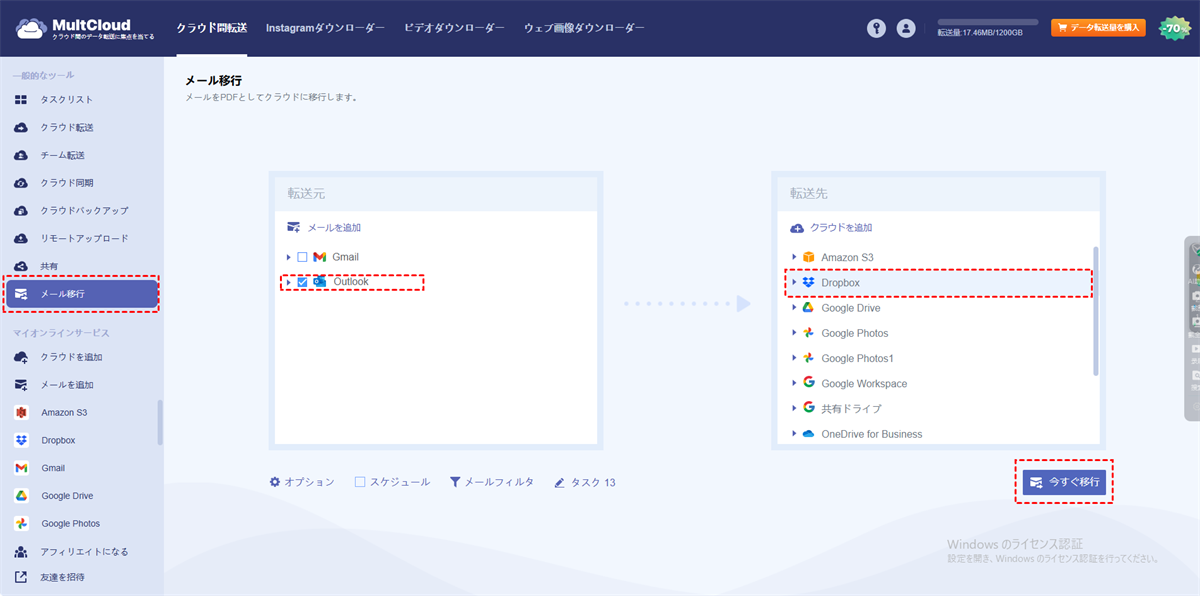
Task: Expand the Google Photos1 destination arrow
Action: (794, 358)
